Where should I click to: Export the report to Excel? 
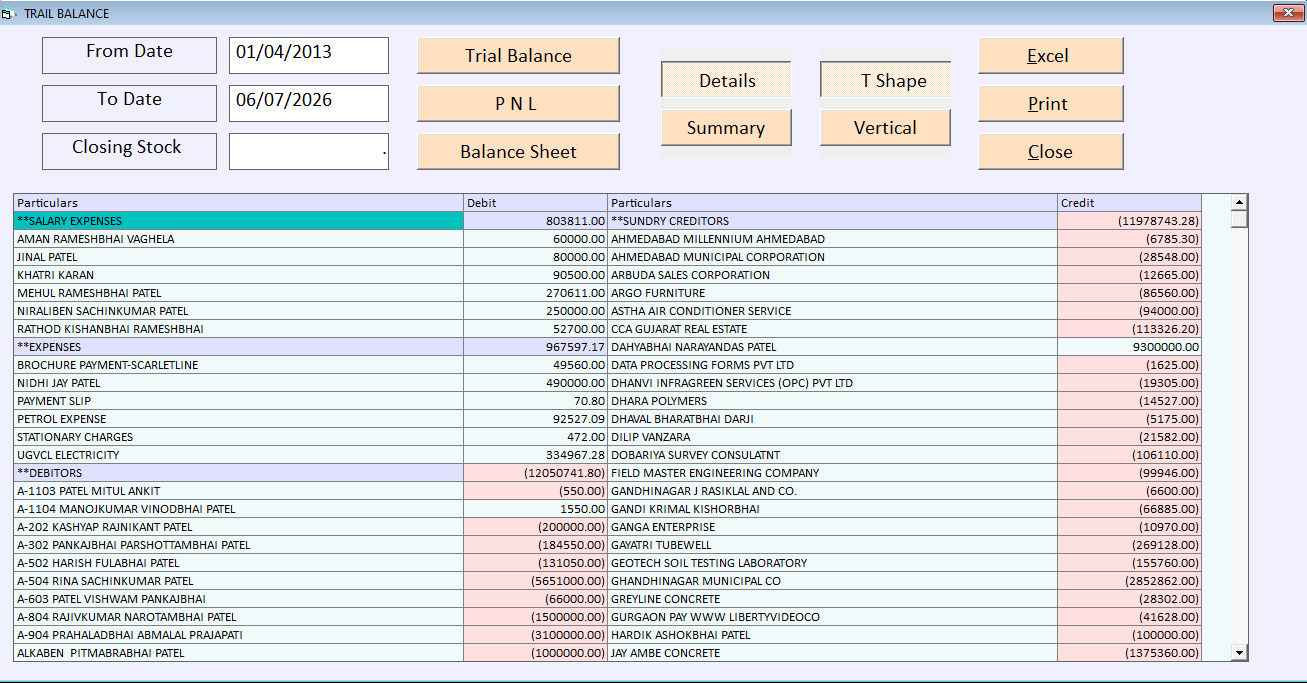click(1050, 56)
